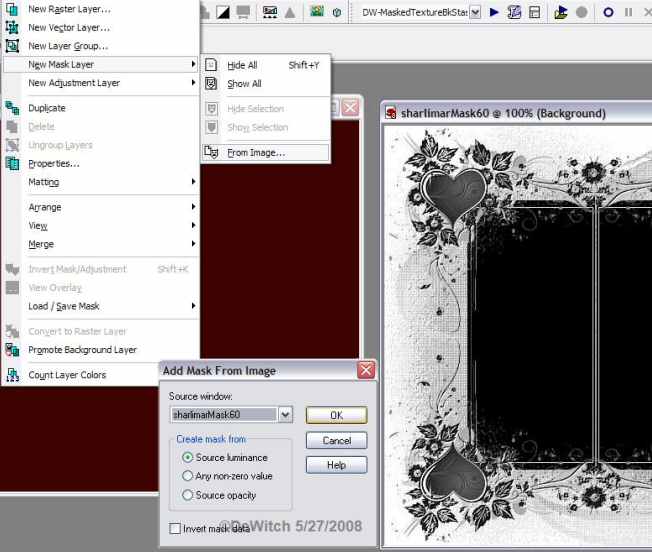Select the Source opacity radio button
This screenshot has height=552, width=652.
pyautogui.click(x=187, y=495)
